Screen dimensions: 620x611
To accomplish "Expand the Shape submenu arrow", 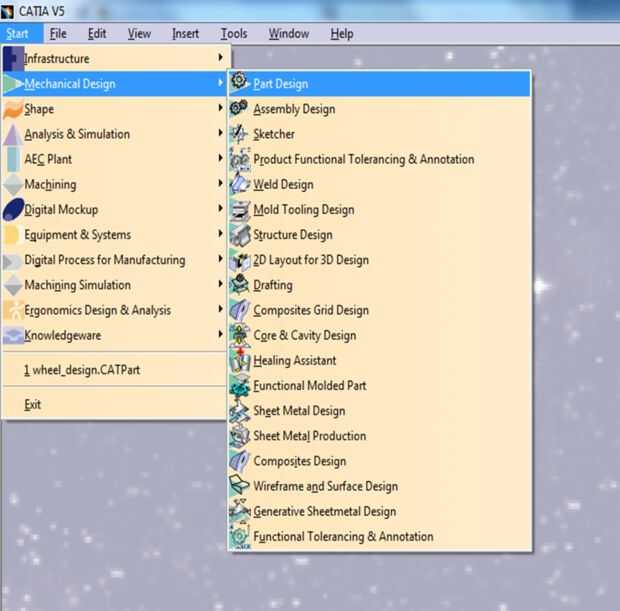I will [x=220, y=108].
